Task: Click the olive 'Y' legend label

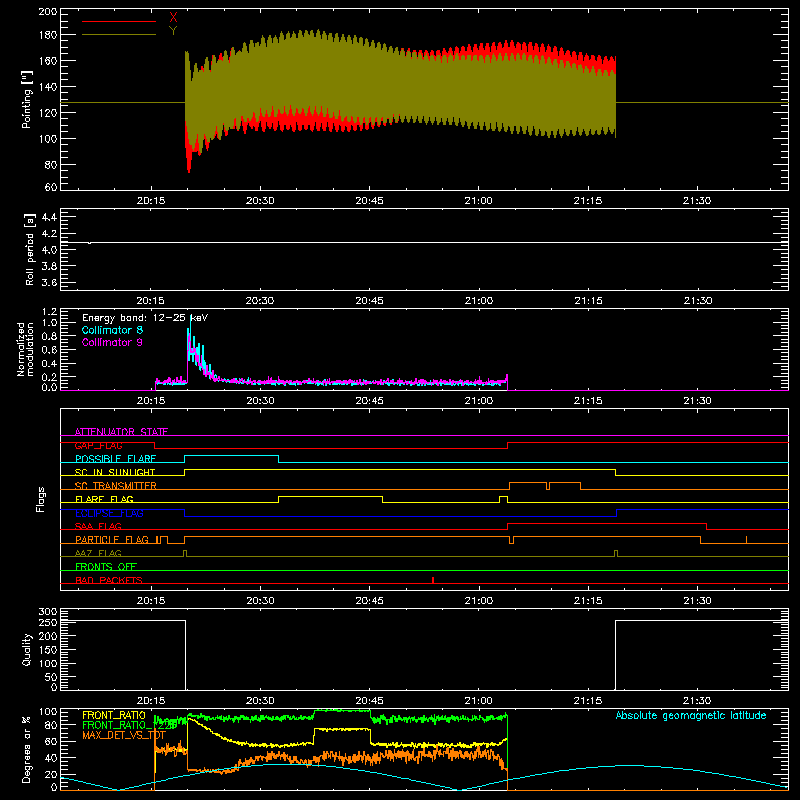Action: click(173, 31)
